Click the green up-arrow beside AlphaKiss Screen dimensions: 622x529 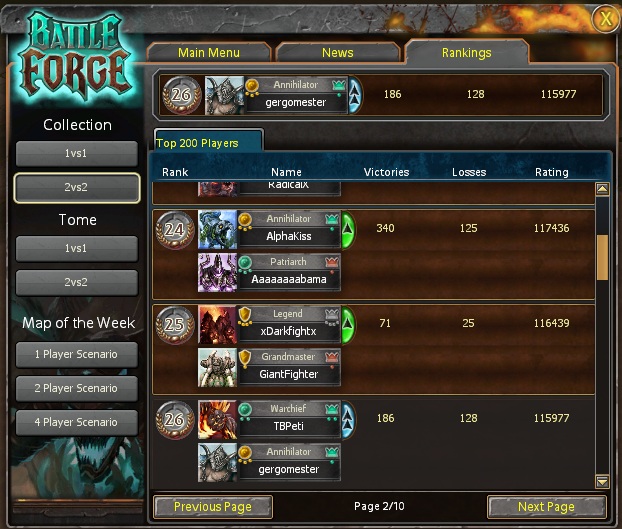click(348, 230)
